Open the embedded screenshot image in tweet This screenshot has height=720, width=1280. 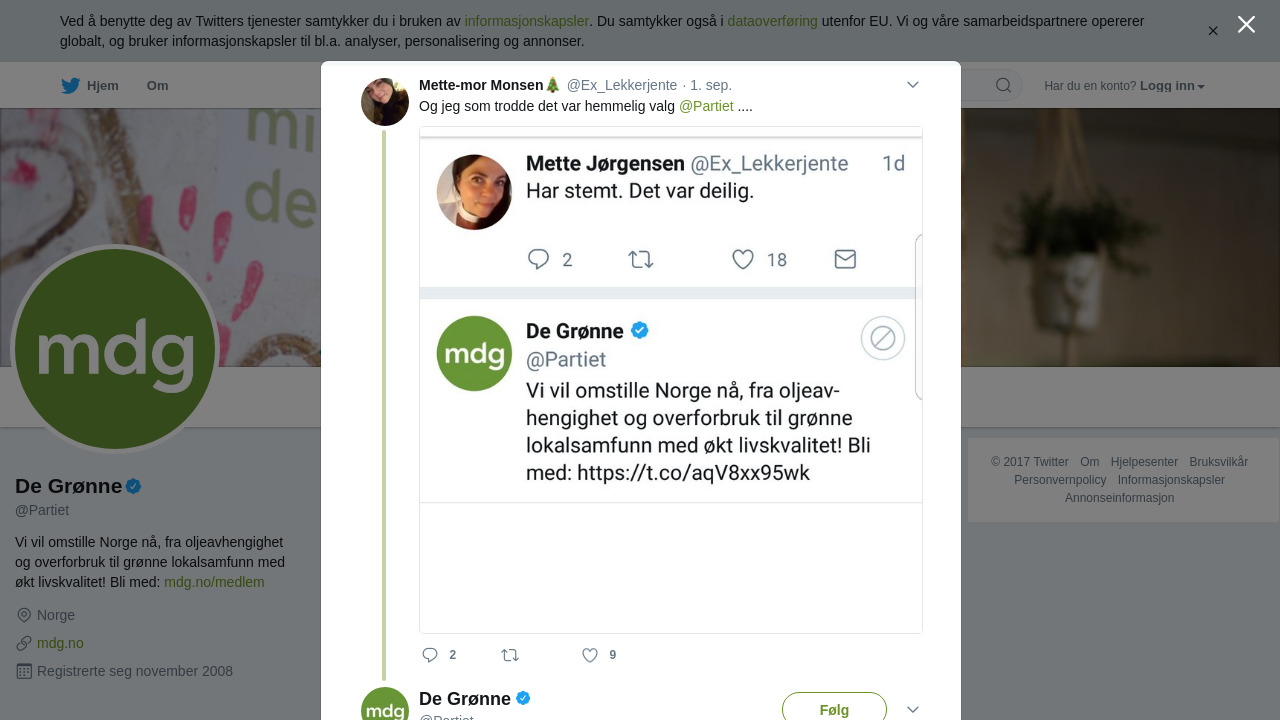point(671,380)
